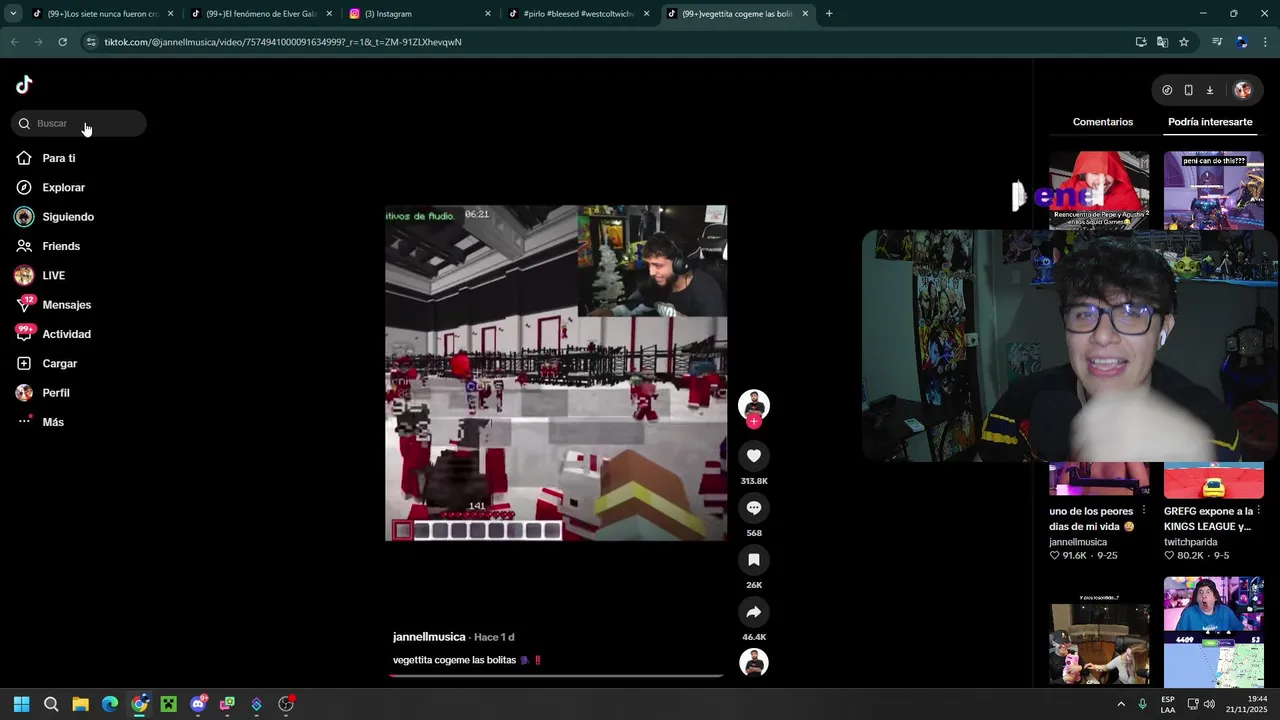The width and height of the screenshot is (1280, 720).
Task: View site information icon
Action: [x=91, y=42]
